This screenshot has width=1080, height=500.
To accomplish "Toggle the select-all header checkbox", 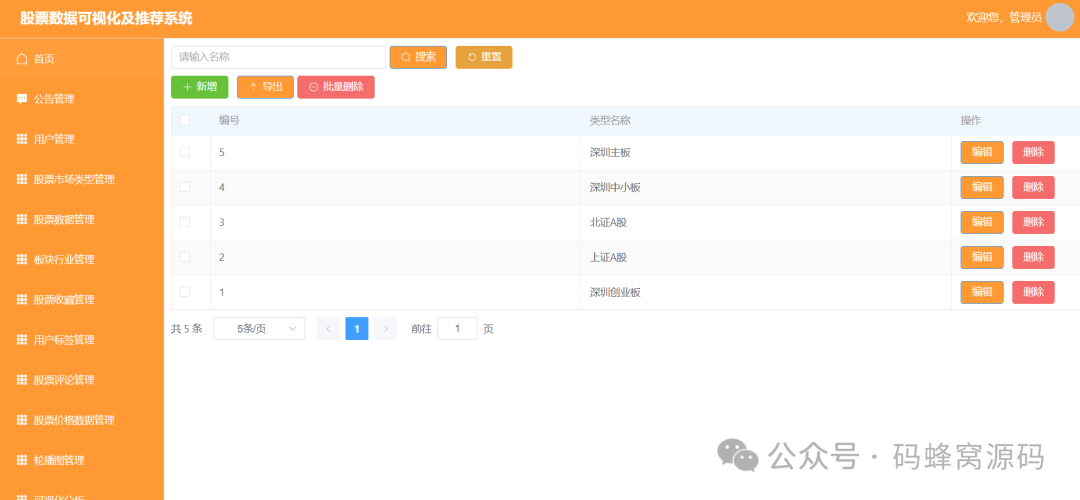I will click(x=185, y=120).
